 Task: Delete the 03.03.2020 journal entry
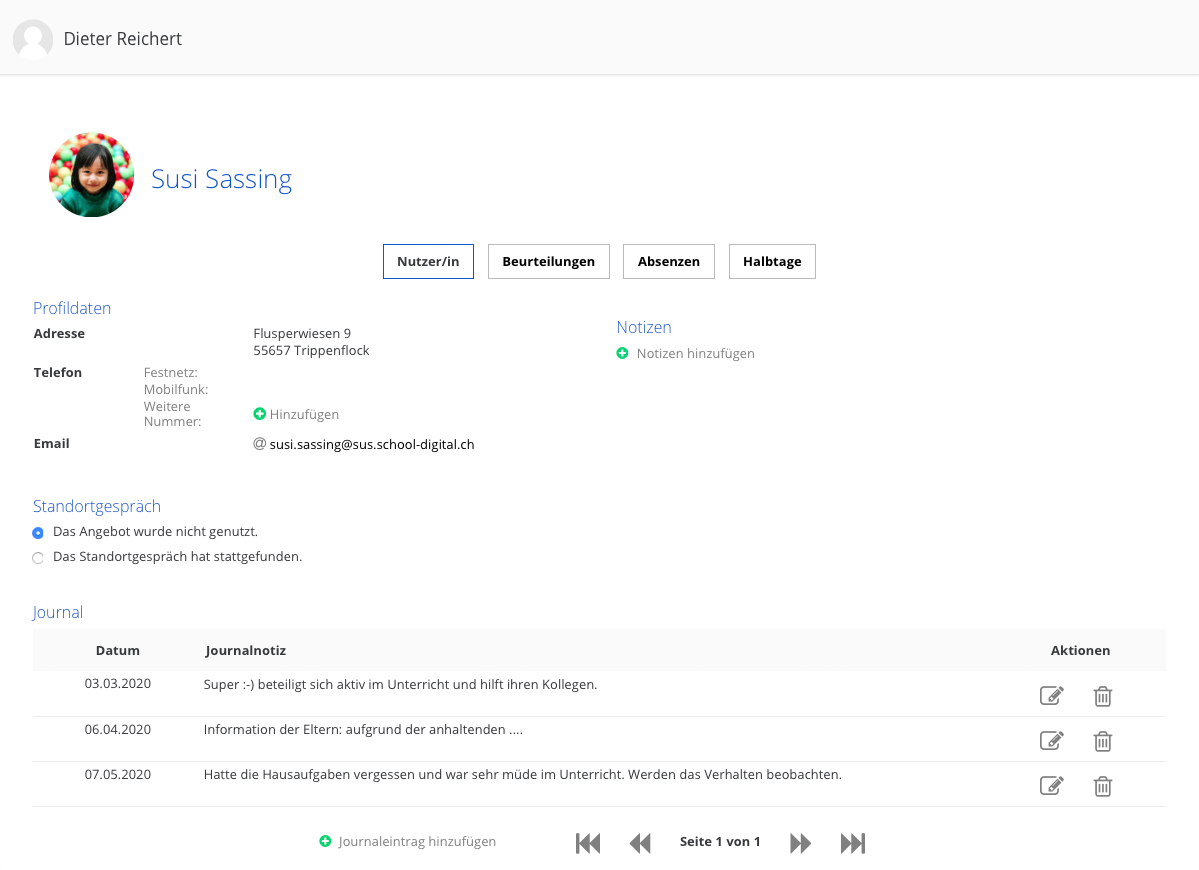coord(1102,696)
